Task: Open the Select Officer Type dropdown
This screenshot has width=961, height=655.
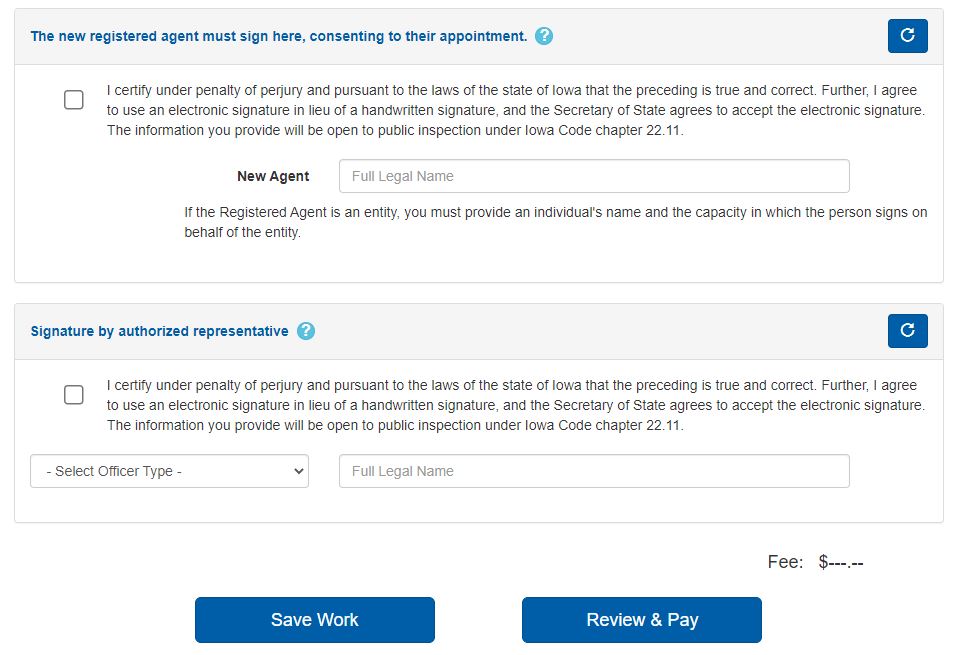Action: click(x=168, y=471)
